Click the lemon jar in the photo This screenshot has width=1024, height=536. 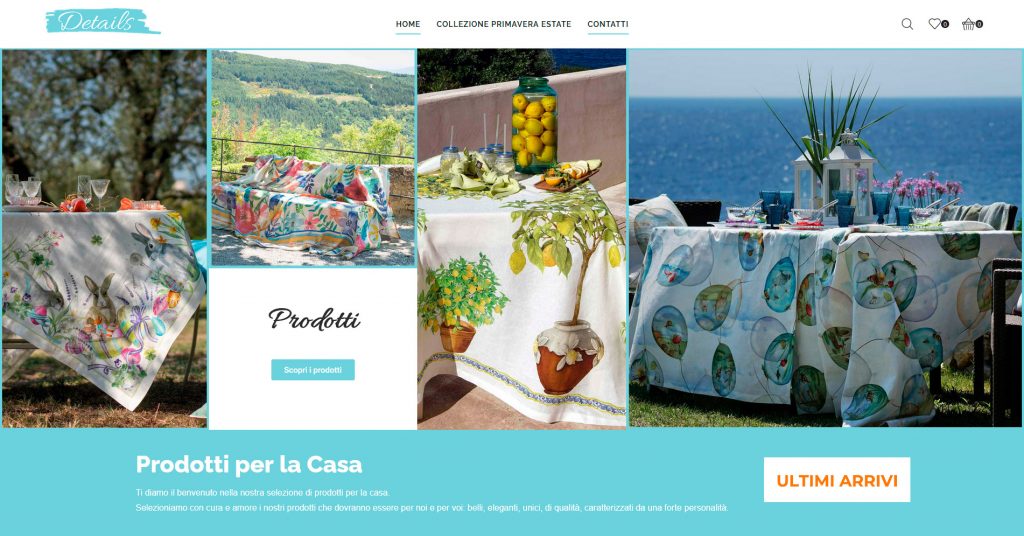(x=534, y=125)
